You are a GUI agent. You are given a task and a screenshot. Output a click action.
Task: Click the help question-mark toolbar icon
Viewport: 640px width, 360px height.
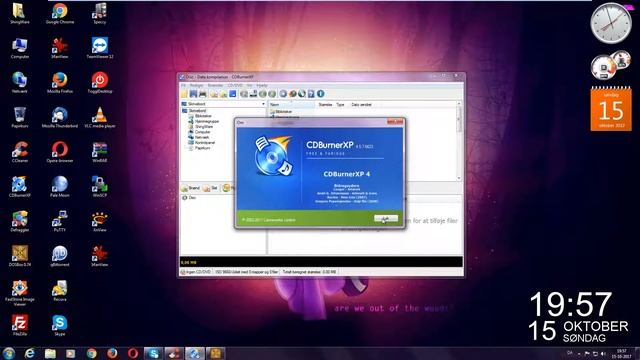pyautogui.click(x=311, y=94)
